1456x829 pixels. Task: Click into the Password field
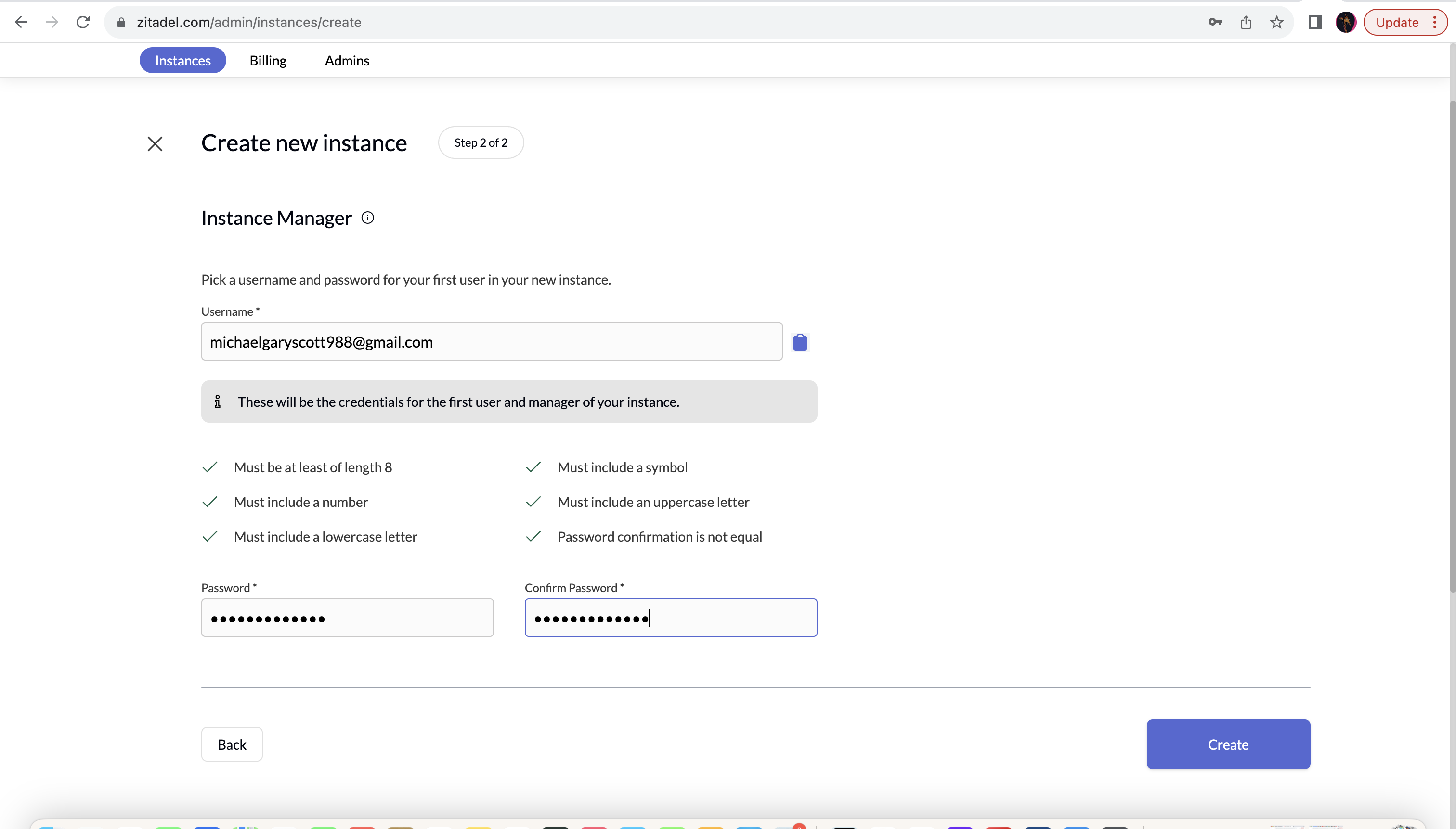point(347,618)
